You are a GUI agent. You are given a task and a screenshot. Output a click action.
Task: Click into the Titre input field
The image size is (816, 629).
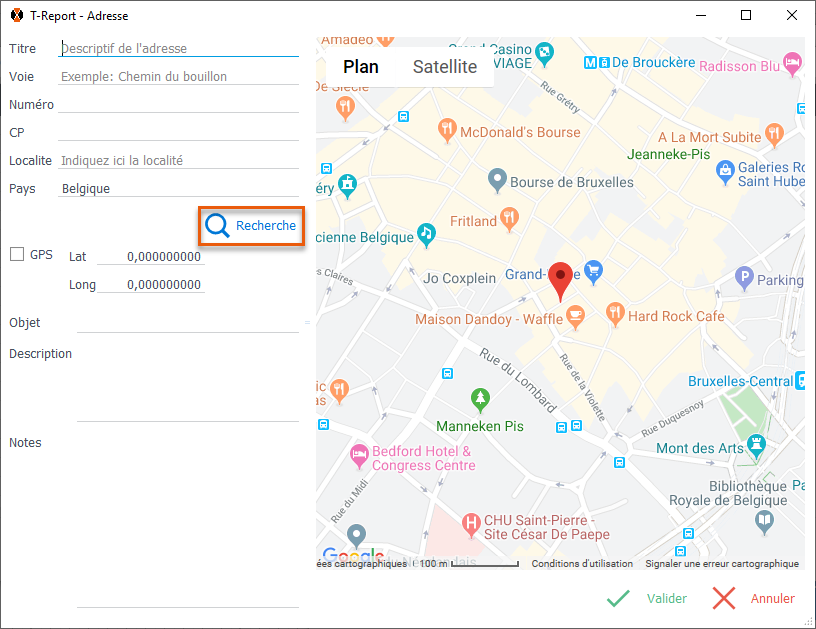click(x=178, y=48)
